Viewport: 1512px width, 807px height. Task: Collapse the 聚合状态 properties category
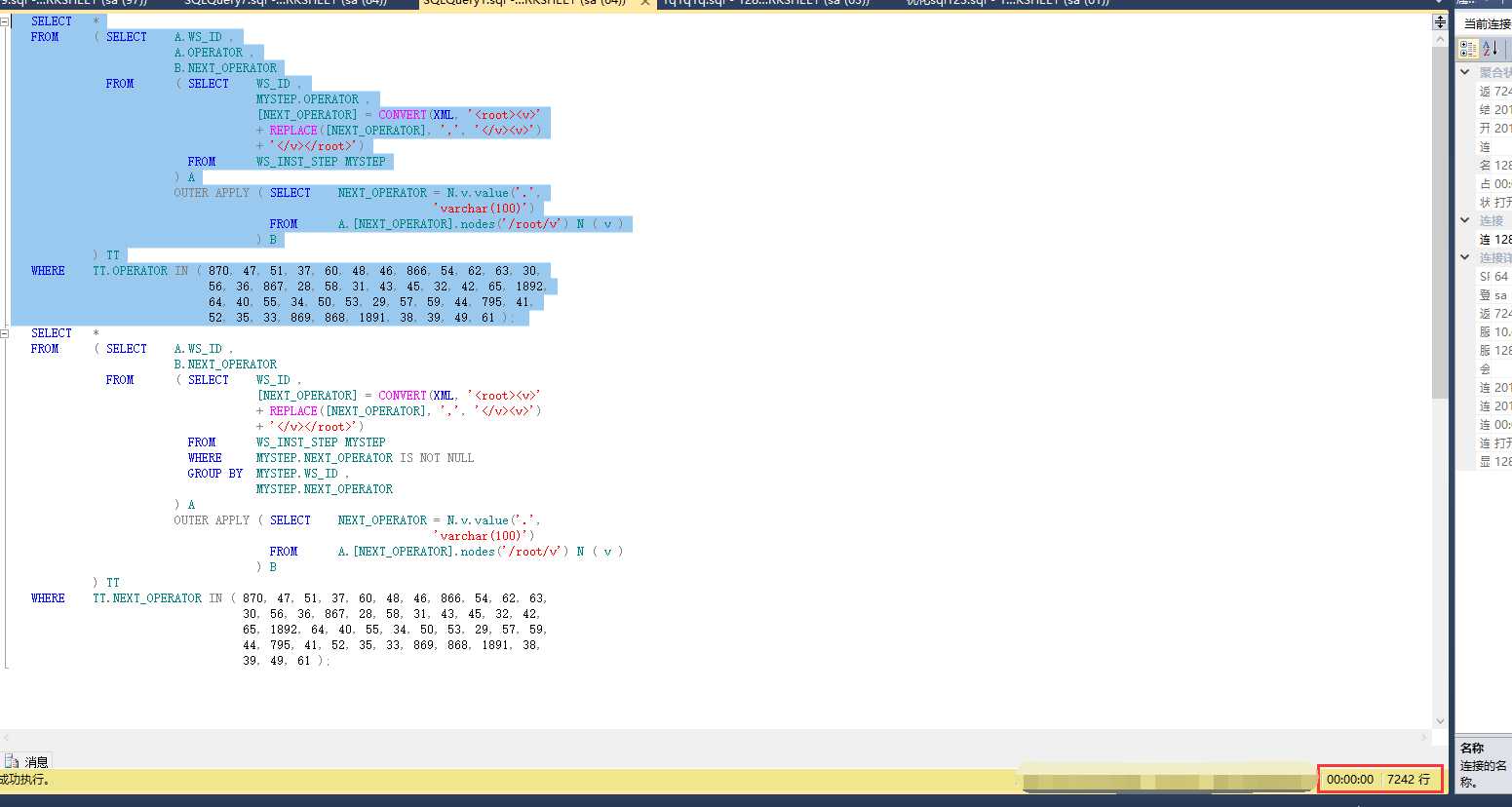pyautogui.click(x=1464, y=72)
